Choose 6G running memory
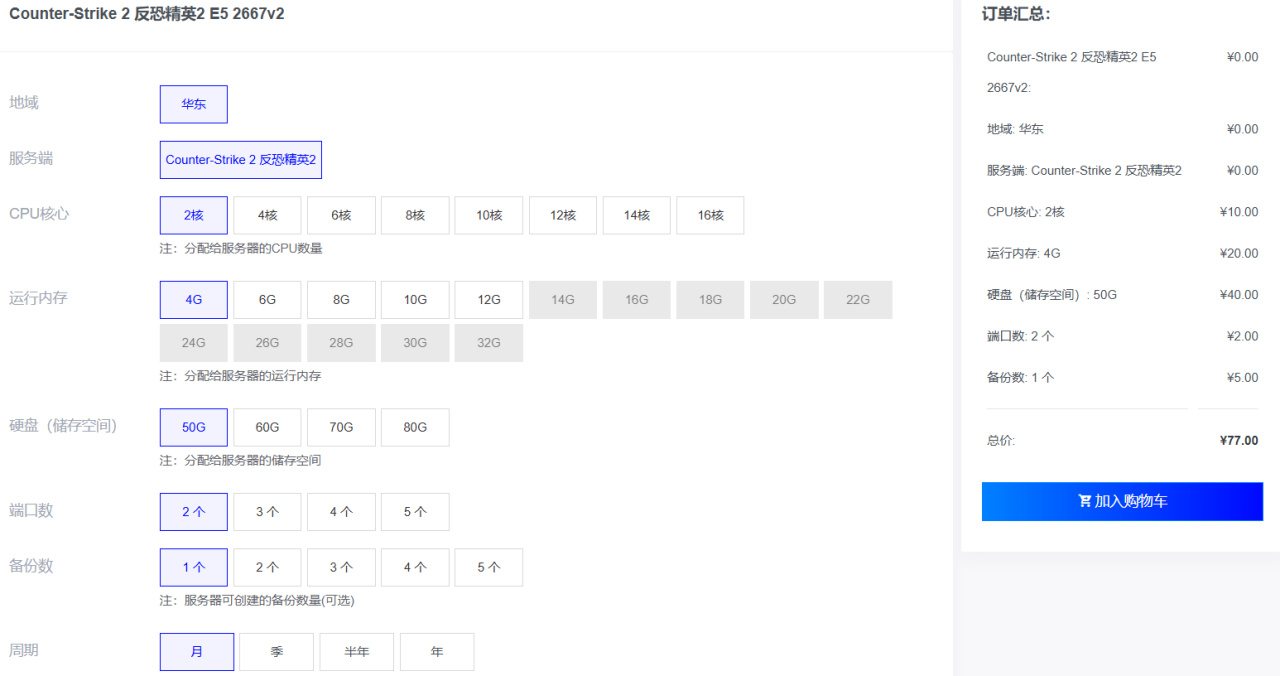Viewport: 1280px width, 676px height. pos(268,300)
